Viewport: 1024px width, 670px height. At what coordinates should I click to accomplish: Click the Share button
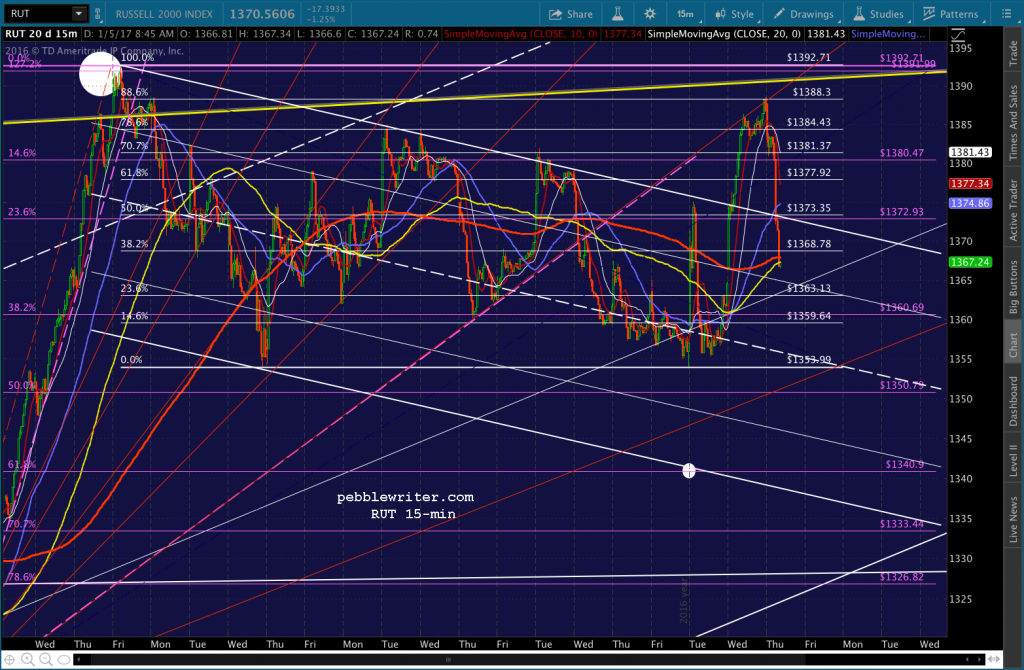(x=570, y=14)
